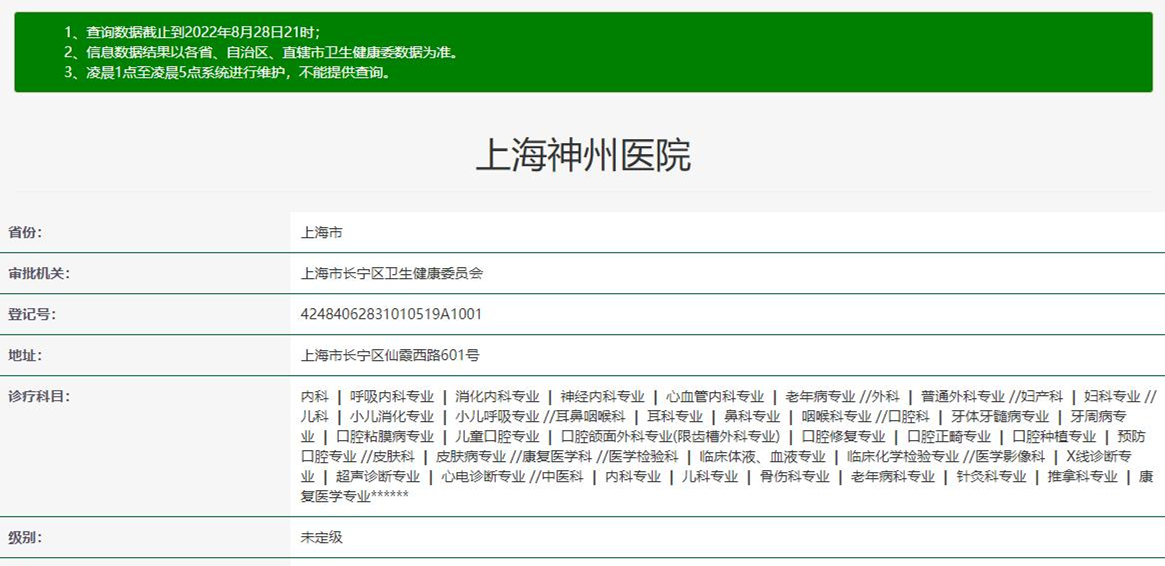Click 口腔种植专业 in department list
The width and height of the screenshot is (1165, 566).
[1054, 436]
